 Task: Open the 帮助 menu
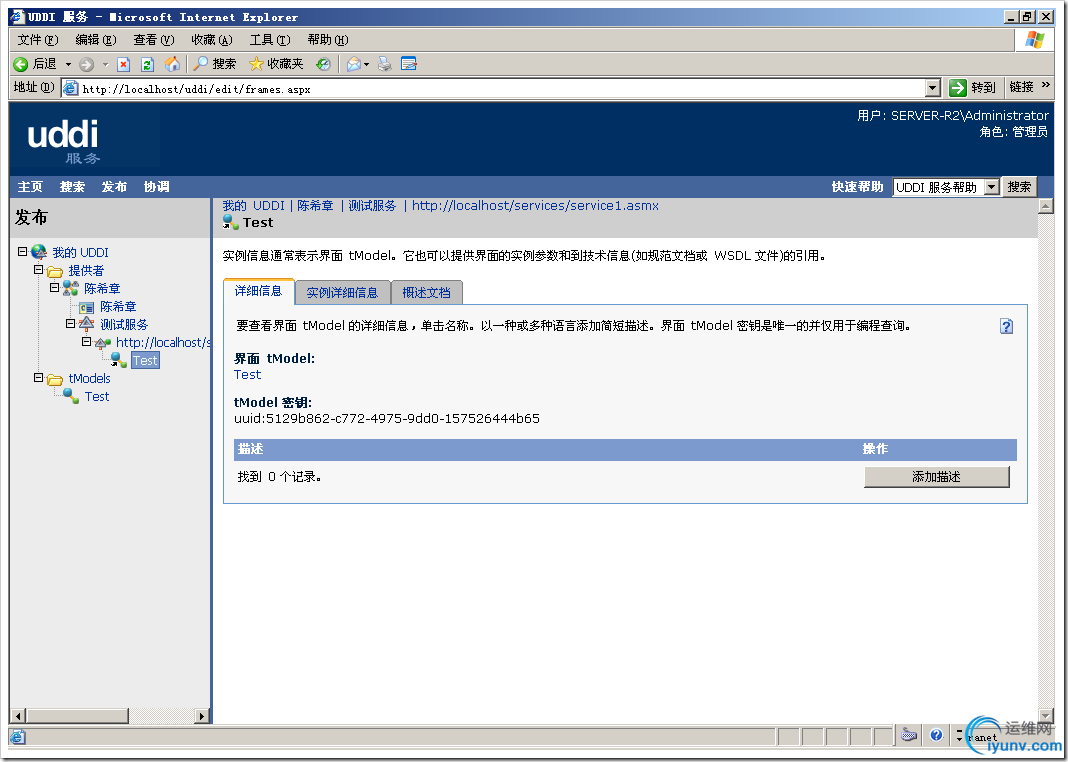328,40
